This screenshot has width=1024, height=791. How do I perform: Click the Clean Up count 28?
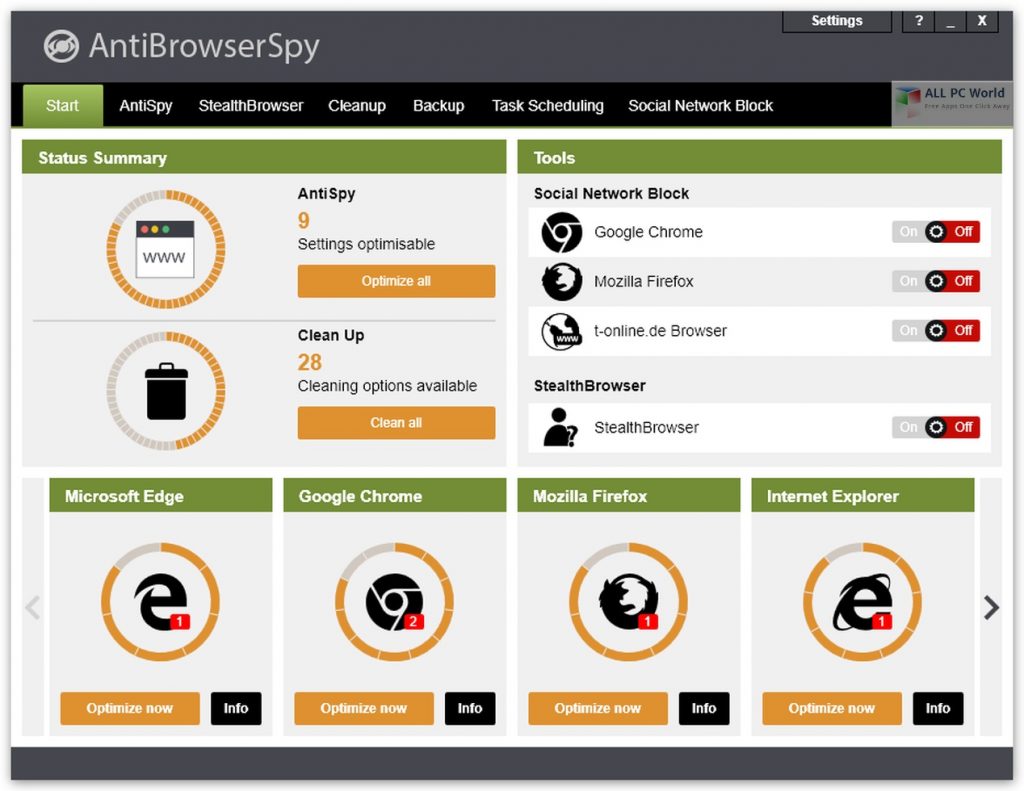click(310, 362)
